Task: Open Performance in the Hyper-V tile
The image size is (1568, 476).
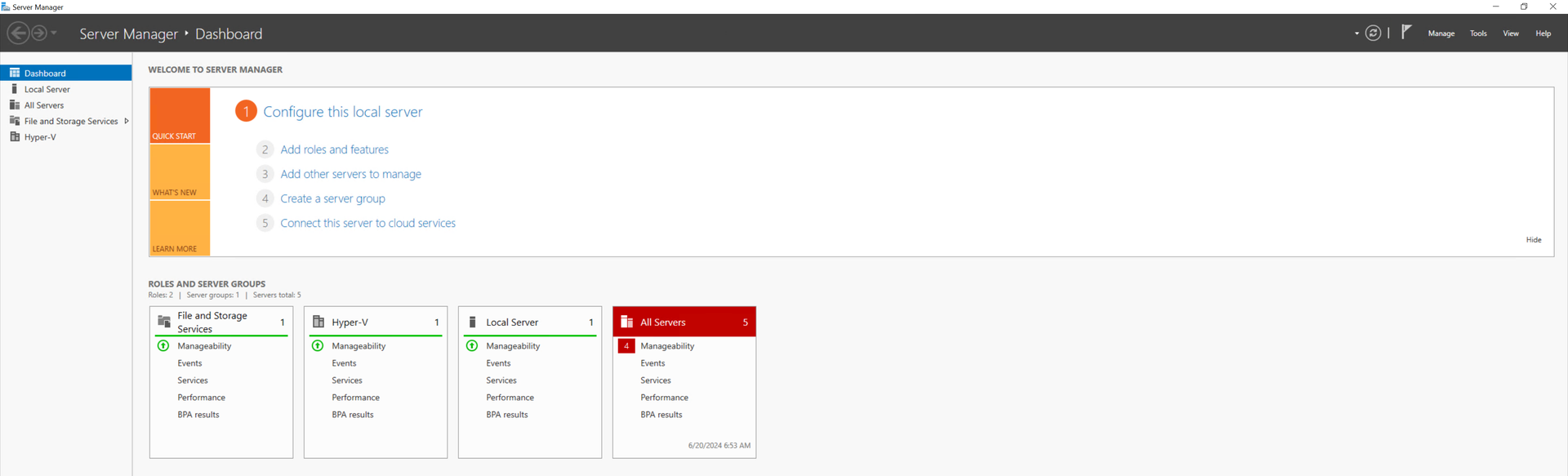Action: tap(356, 398)
